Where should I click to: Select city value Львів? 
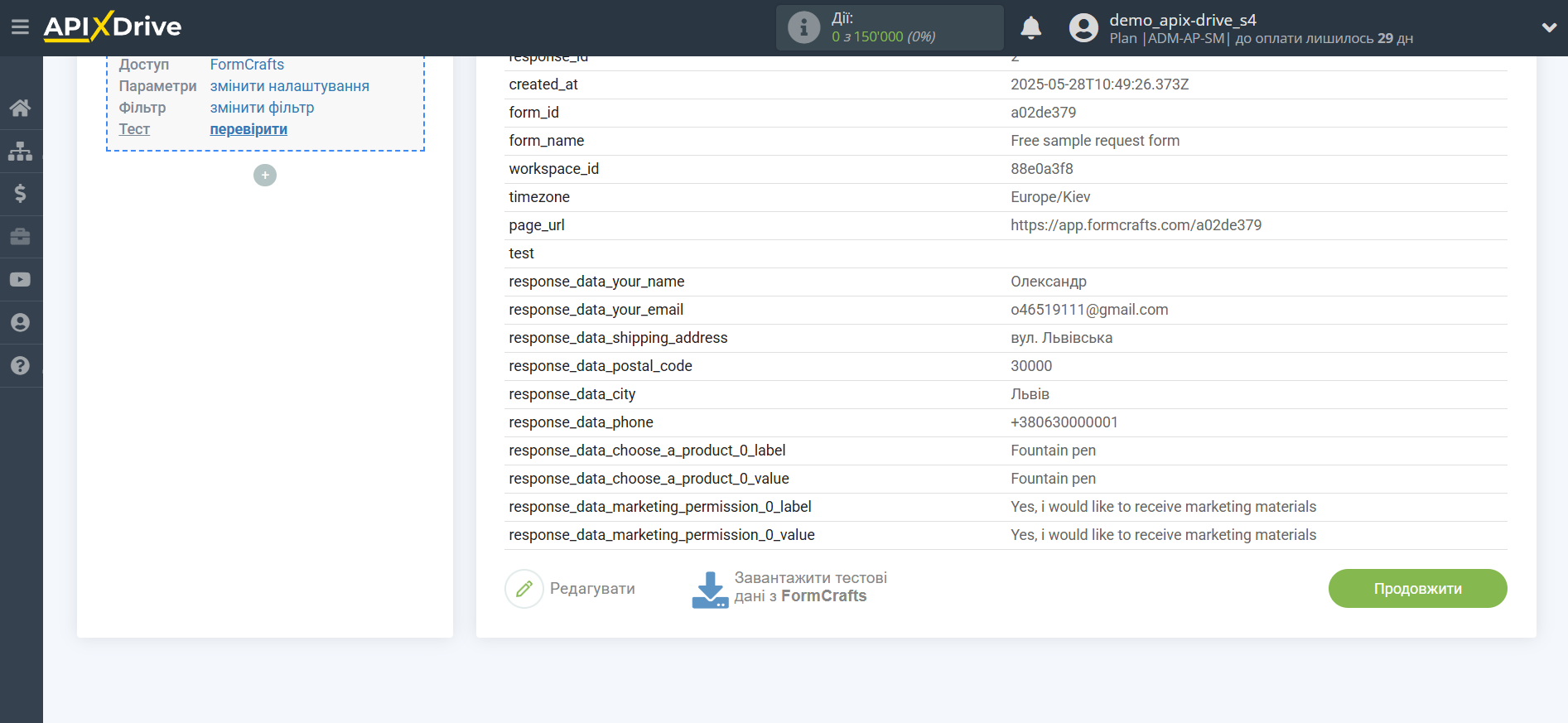tap(1030, 394)
